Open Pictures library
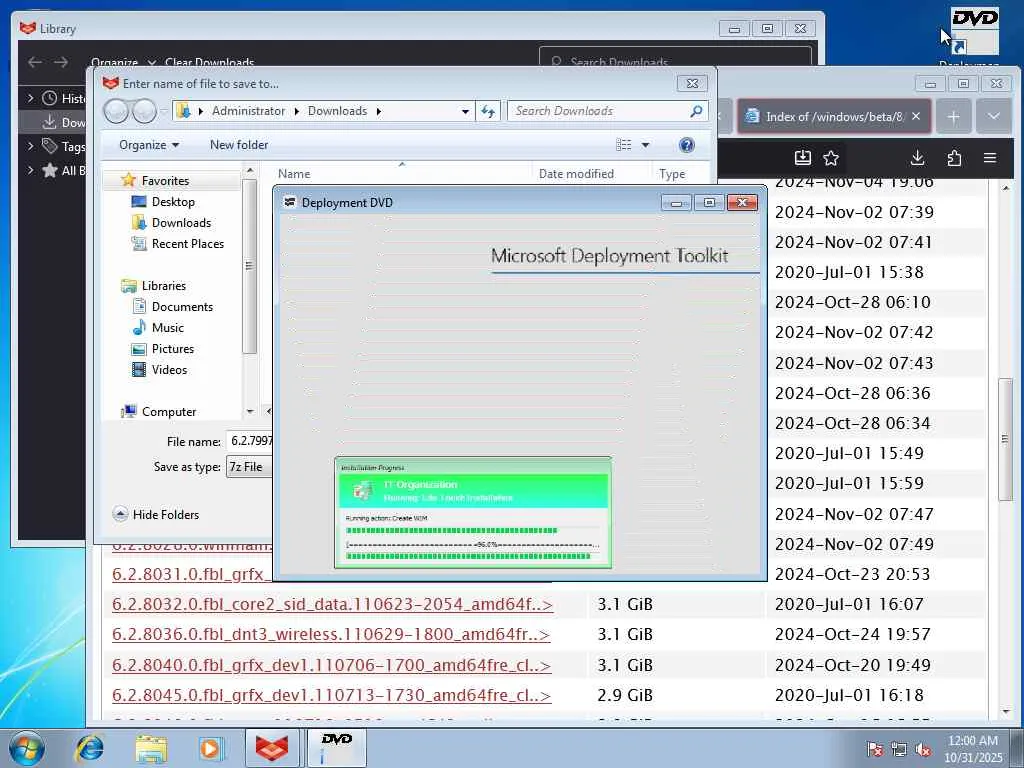Screen dimensions: 1024x768 pos(172,349)
